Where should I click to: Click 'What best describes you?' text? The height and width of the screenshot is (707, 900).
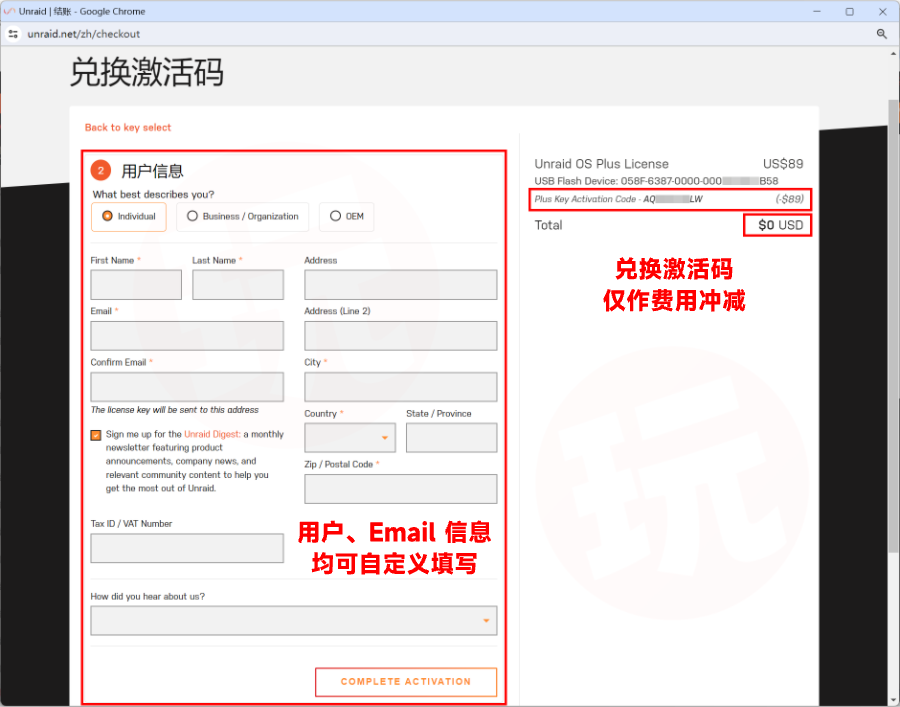pyautogui.click(x=153, y=195)
